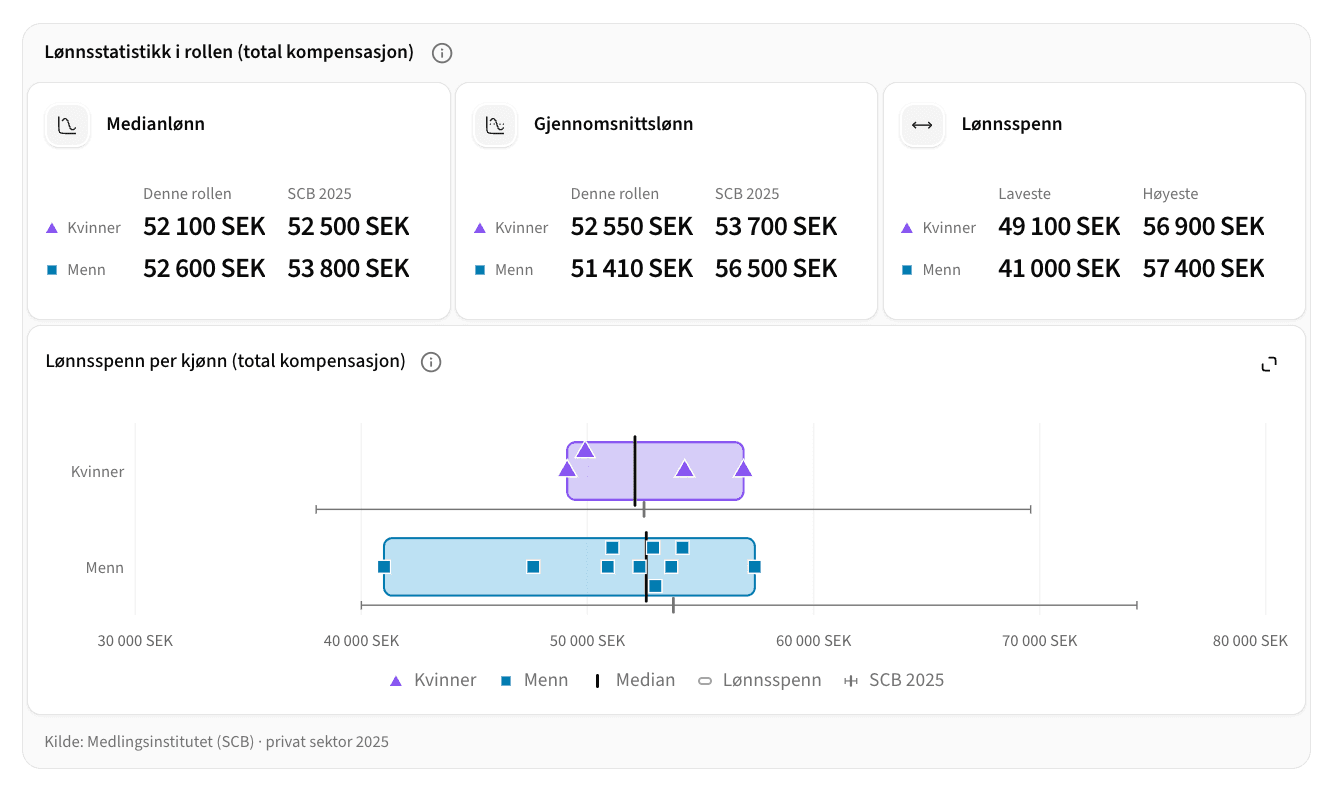Click purple triangle beside Kvinner in Gjennomsnittslønn card
The image size is (1333, 791).
click(480, 228)
